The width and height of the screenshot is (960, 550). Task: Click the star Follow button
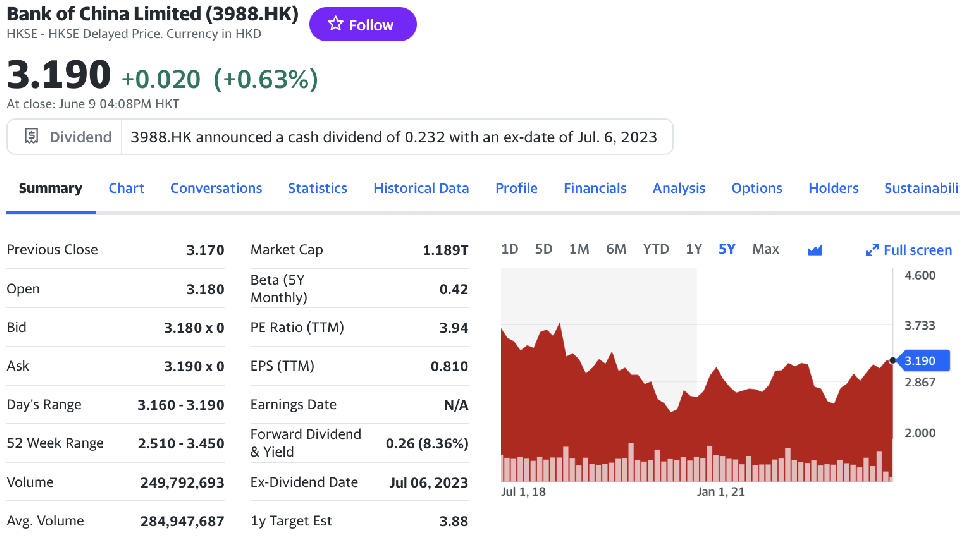362,25
